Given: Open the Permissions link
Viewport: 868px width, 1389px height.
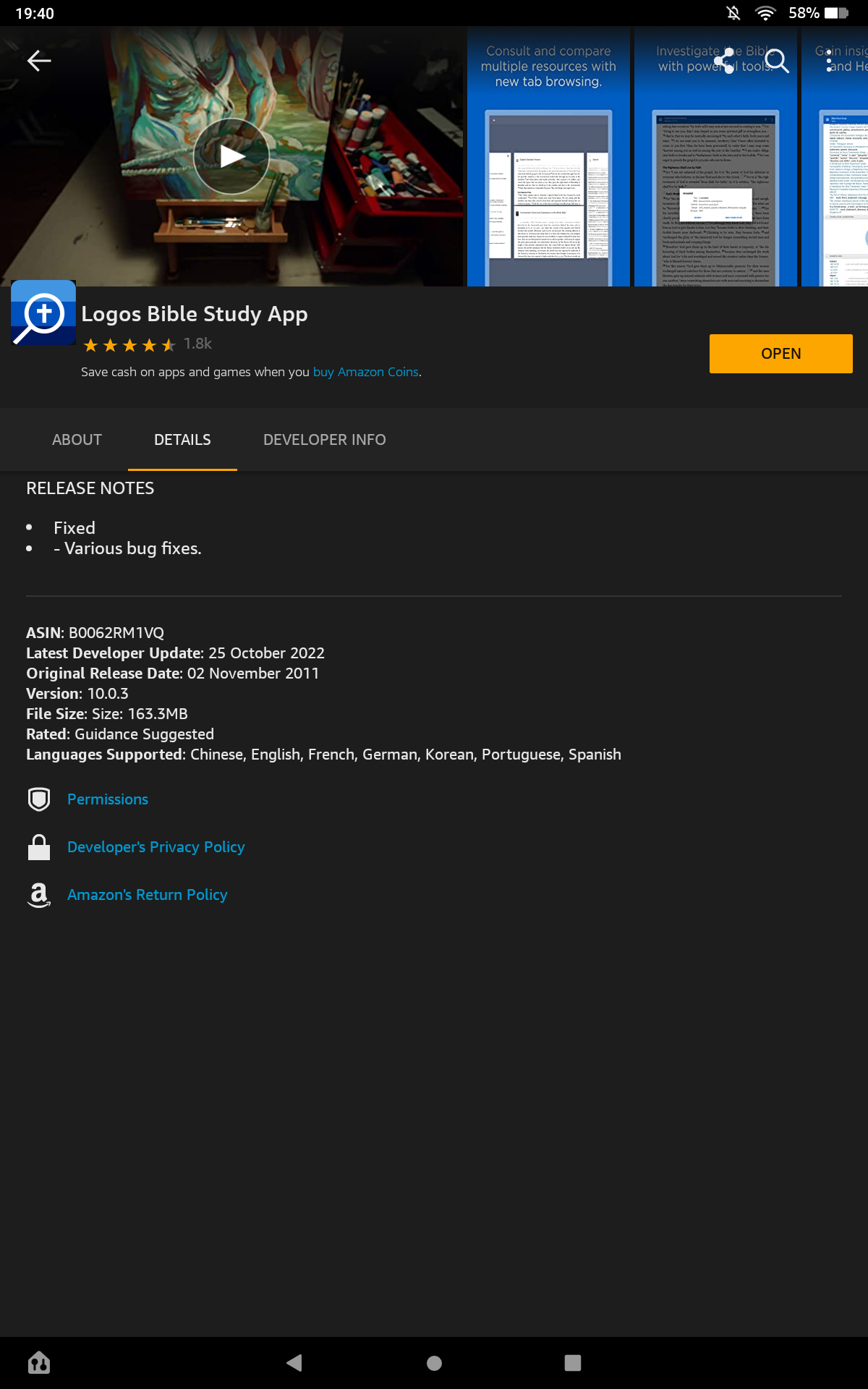Looking at the screenshot, I should (108, 799).
